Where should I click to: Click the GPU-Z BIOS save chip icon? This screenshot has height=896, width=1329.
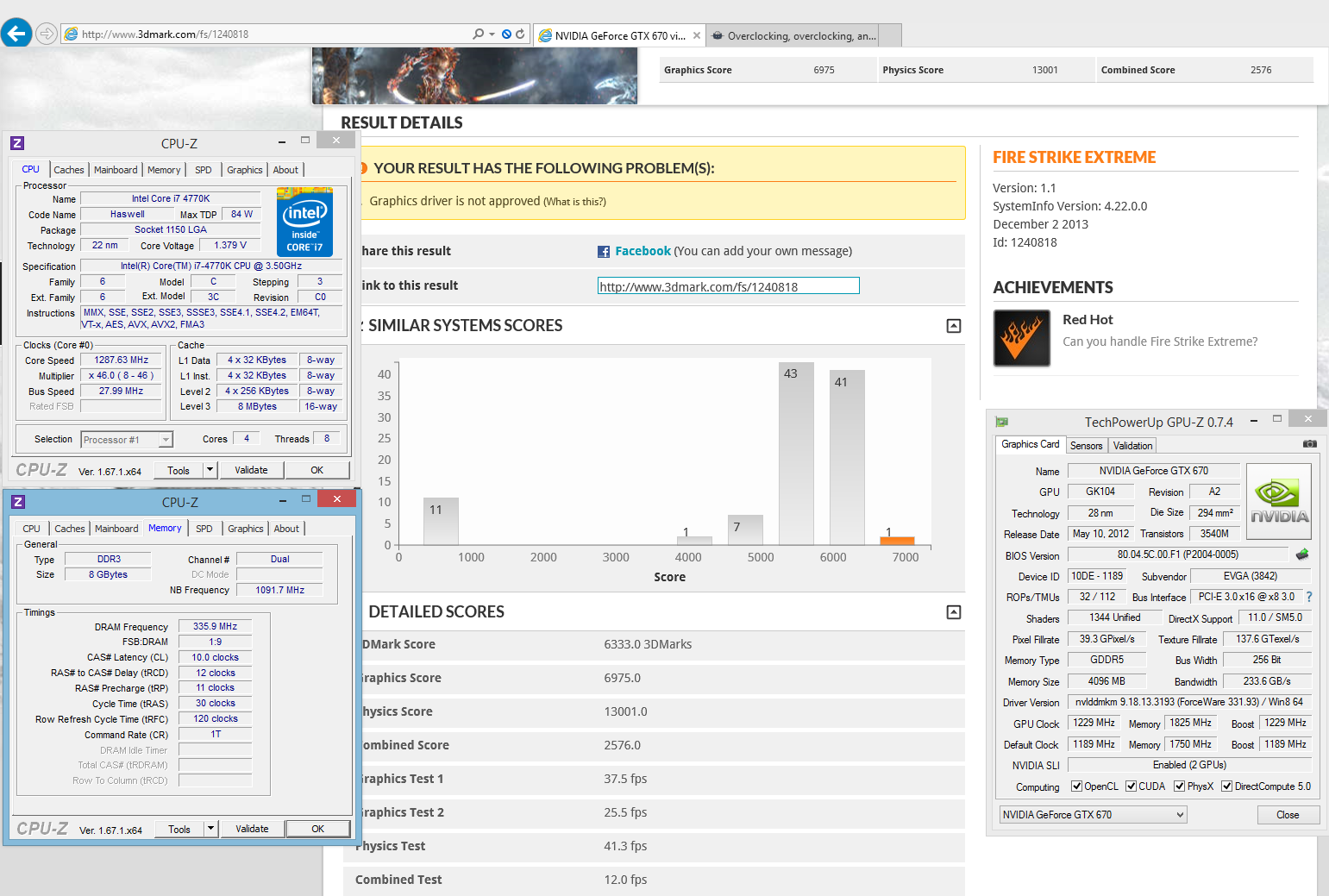(x=1302, y=555)
